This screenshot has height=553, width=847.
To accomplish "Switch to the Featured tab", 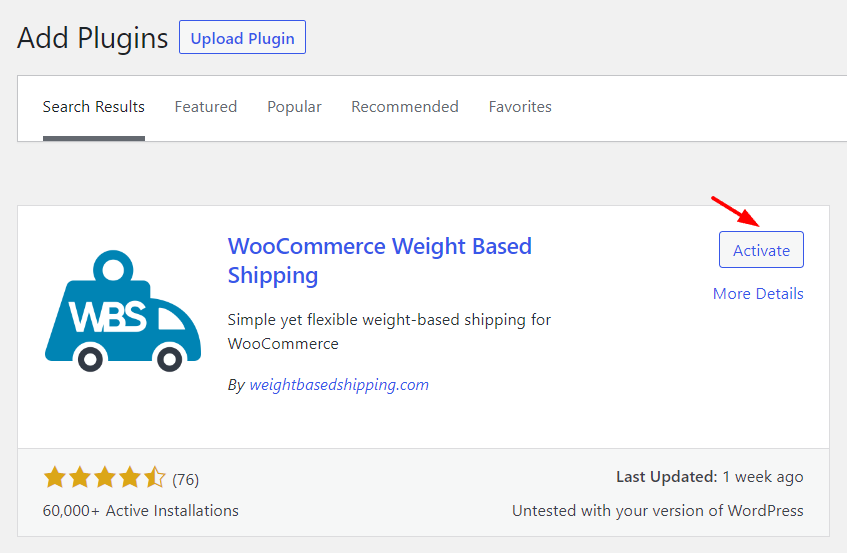I will (x=206, y=107).
